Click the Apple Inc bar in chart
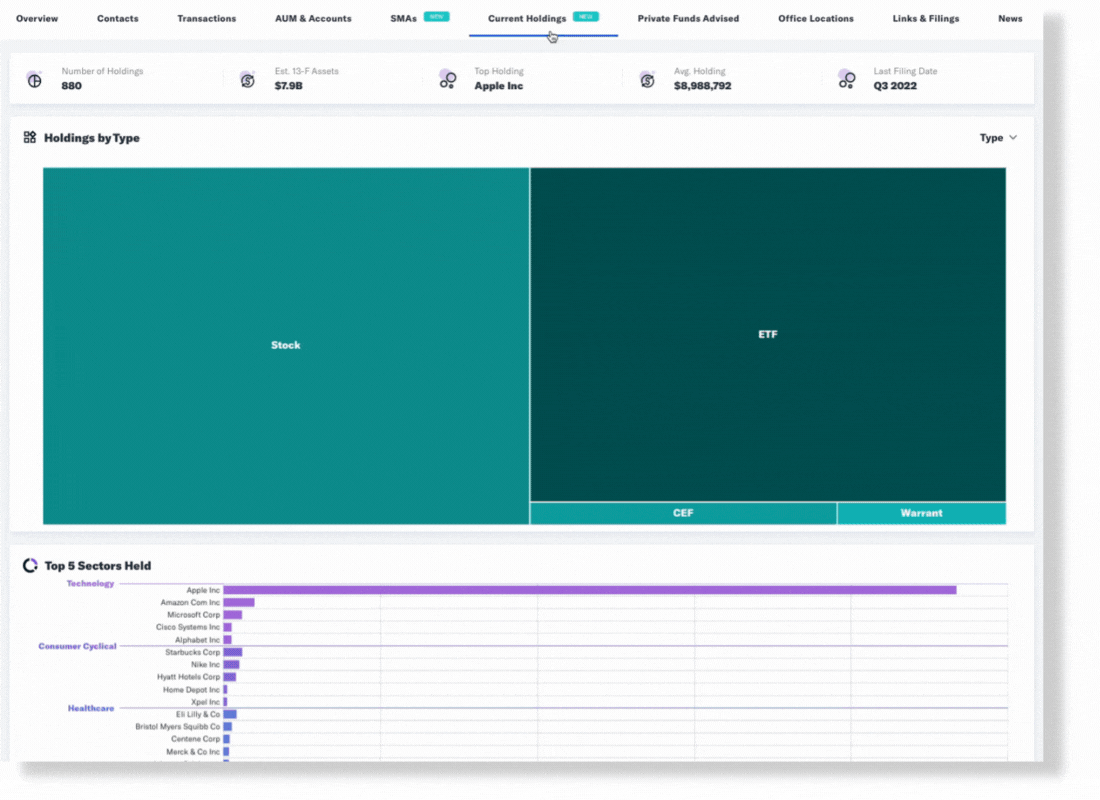This screenshot has height=800, width=1100. [x=590, y=590]
